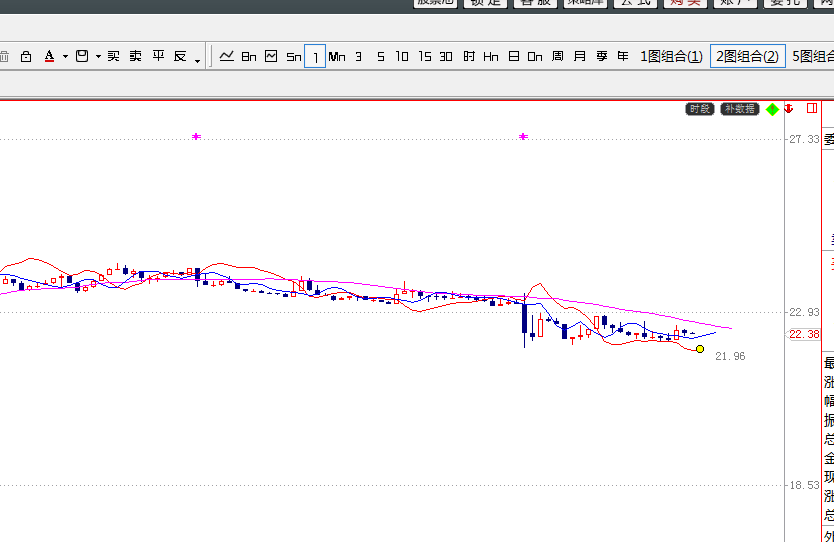The image size is (834, 542).
Task: Toggle the red side panel layout icon
Action: click(x=814, y=109)
